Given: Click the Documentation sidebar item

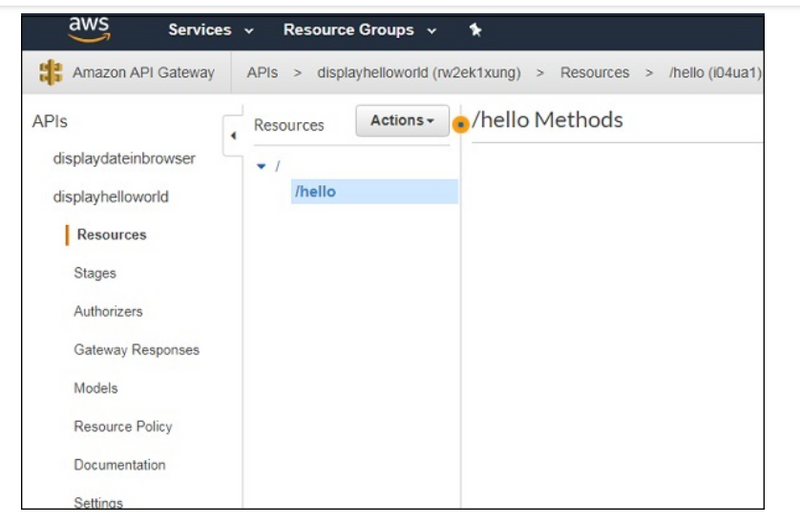Looking at the screenshot, I should [120, 465].
